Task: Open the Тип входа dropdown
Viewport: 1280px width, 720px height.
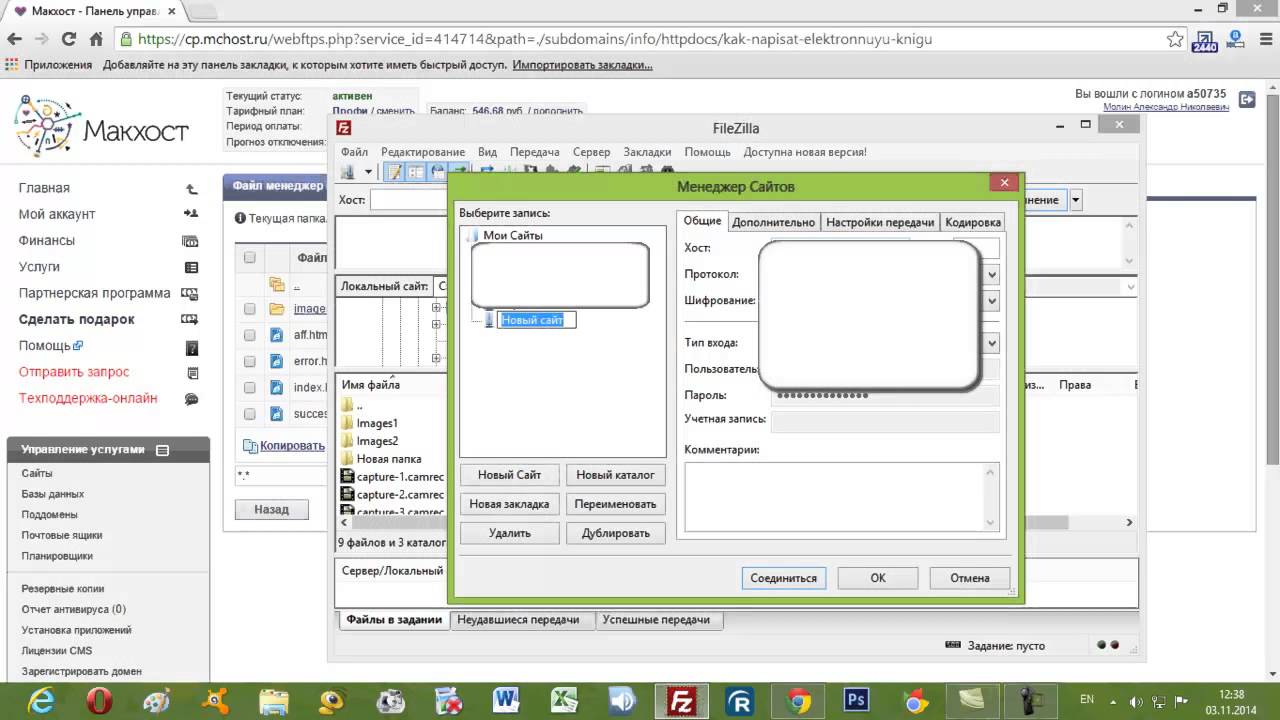Action: [x=991, y=343]
